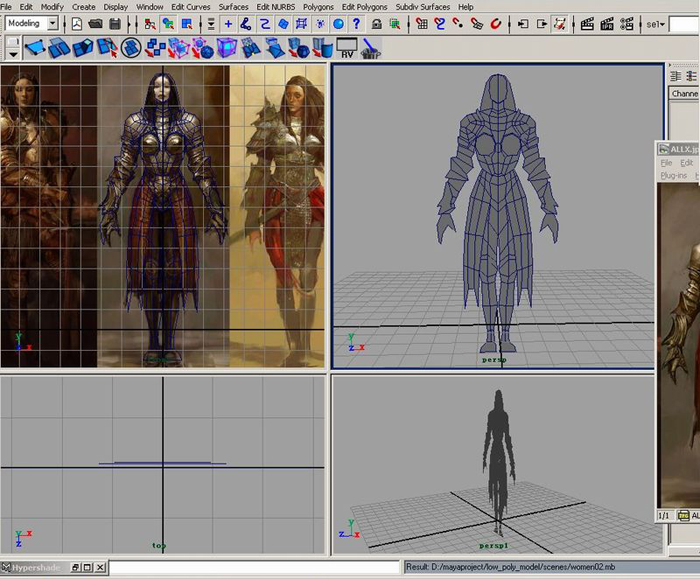Open the File menu

coord(6,7)
